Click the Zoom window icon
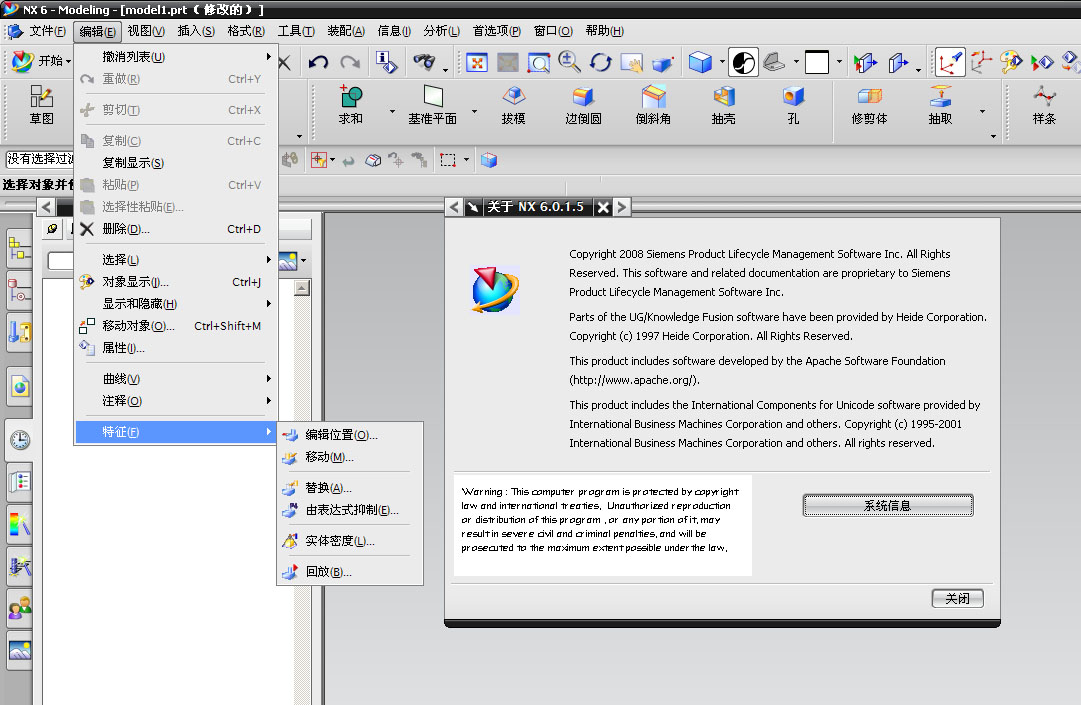The height and width of the screenshot is (705, 1081). pyautogui.click(x=538, y=63)
